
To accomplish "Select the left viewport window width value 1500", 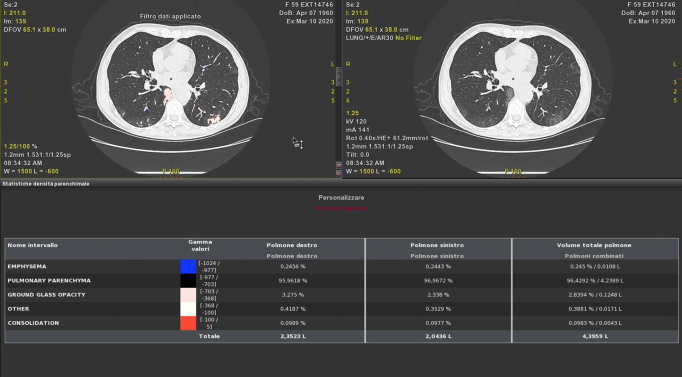I will click(x=25, y=171).
